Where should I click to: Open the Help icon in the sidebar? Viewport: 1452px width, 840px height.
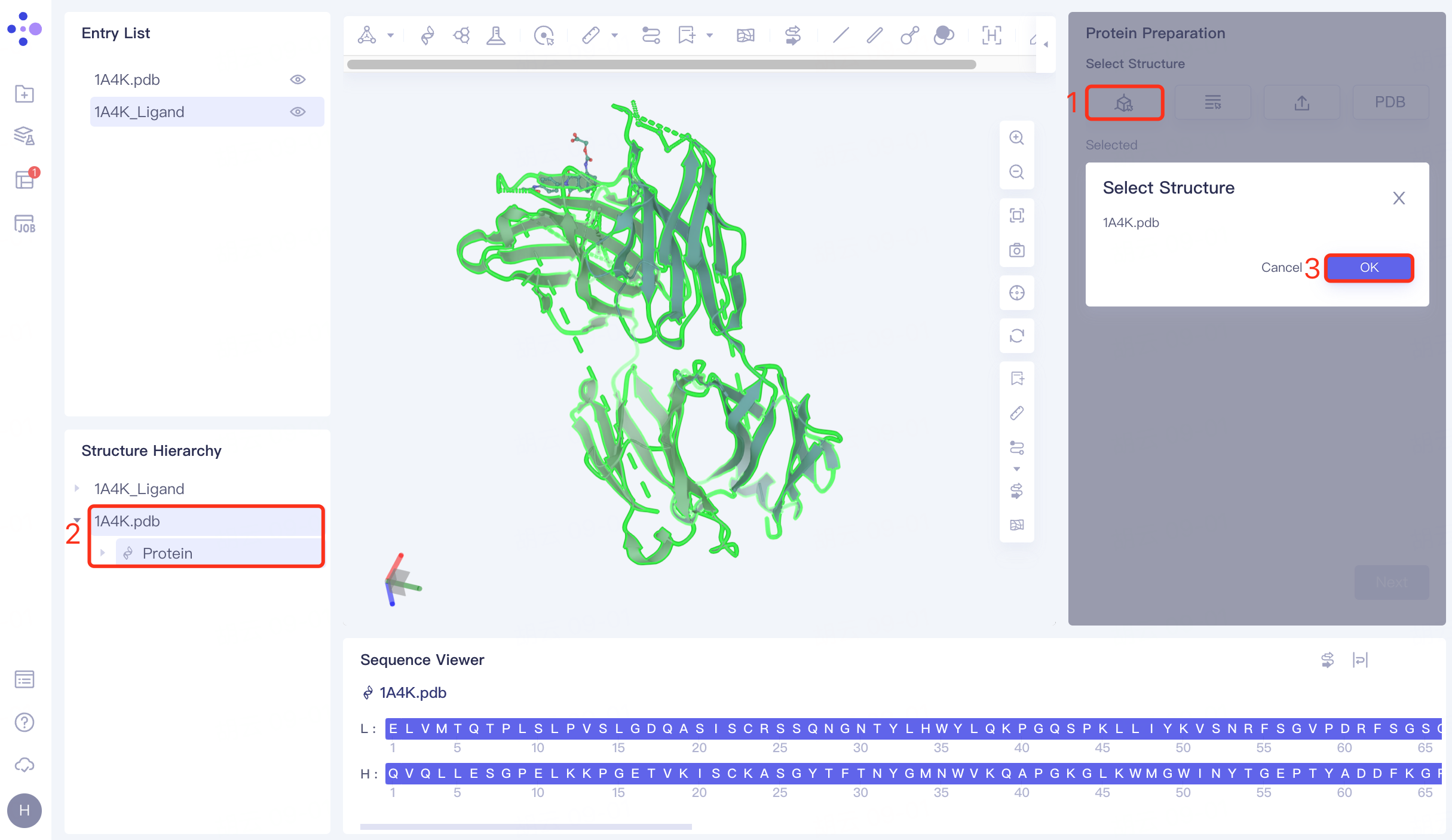pos(24,722)
